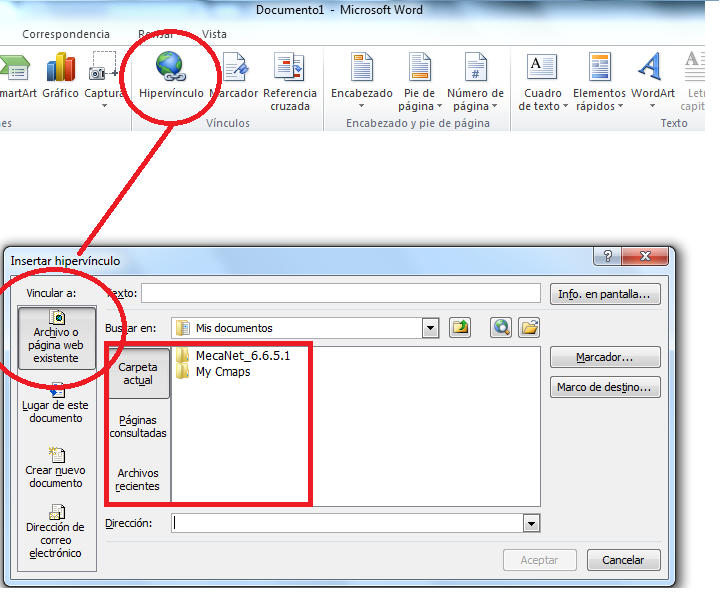Select the MecaNet_6.6.5.1 folder
This screenshot has width=720, height=606.
[233, 355]
